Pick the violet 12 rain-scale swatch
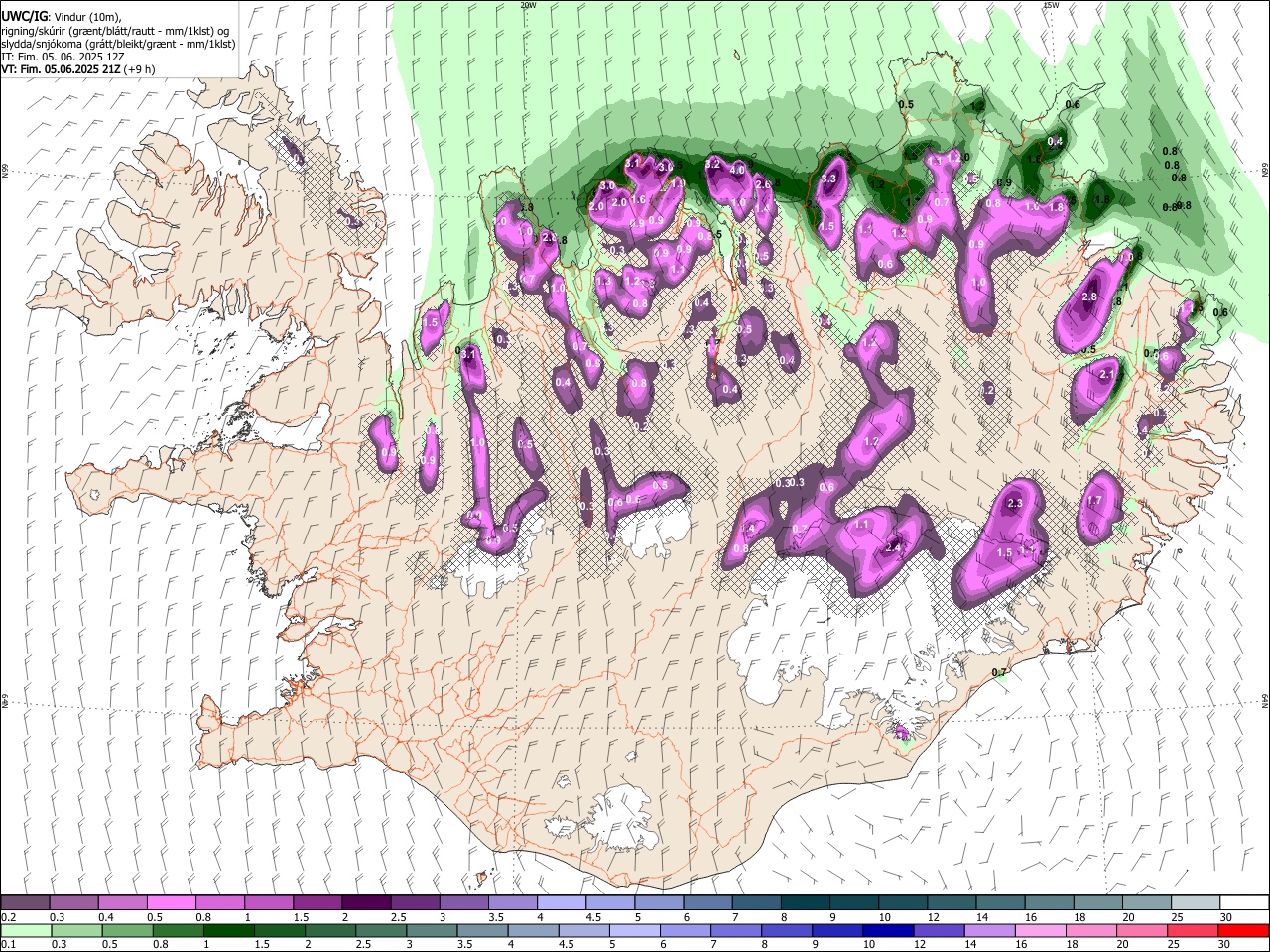This screenshot has width=1270, height=952. pyautogui.click(x=940, y=930)
